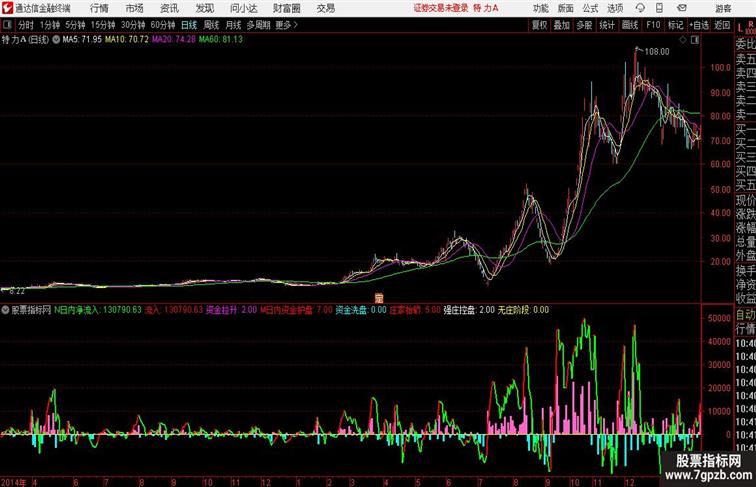The height and width of the screenshot is (487, 756).
Task: Switch to 60分钟 chart period
Action: pyautogui.click(x=163, y=25)
